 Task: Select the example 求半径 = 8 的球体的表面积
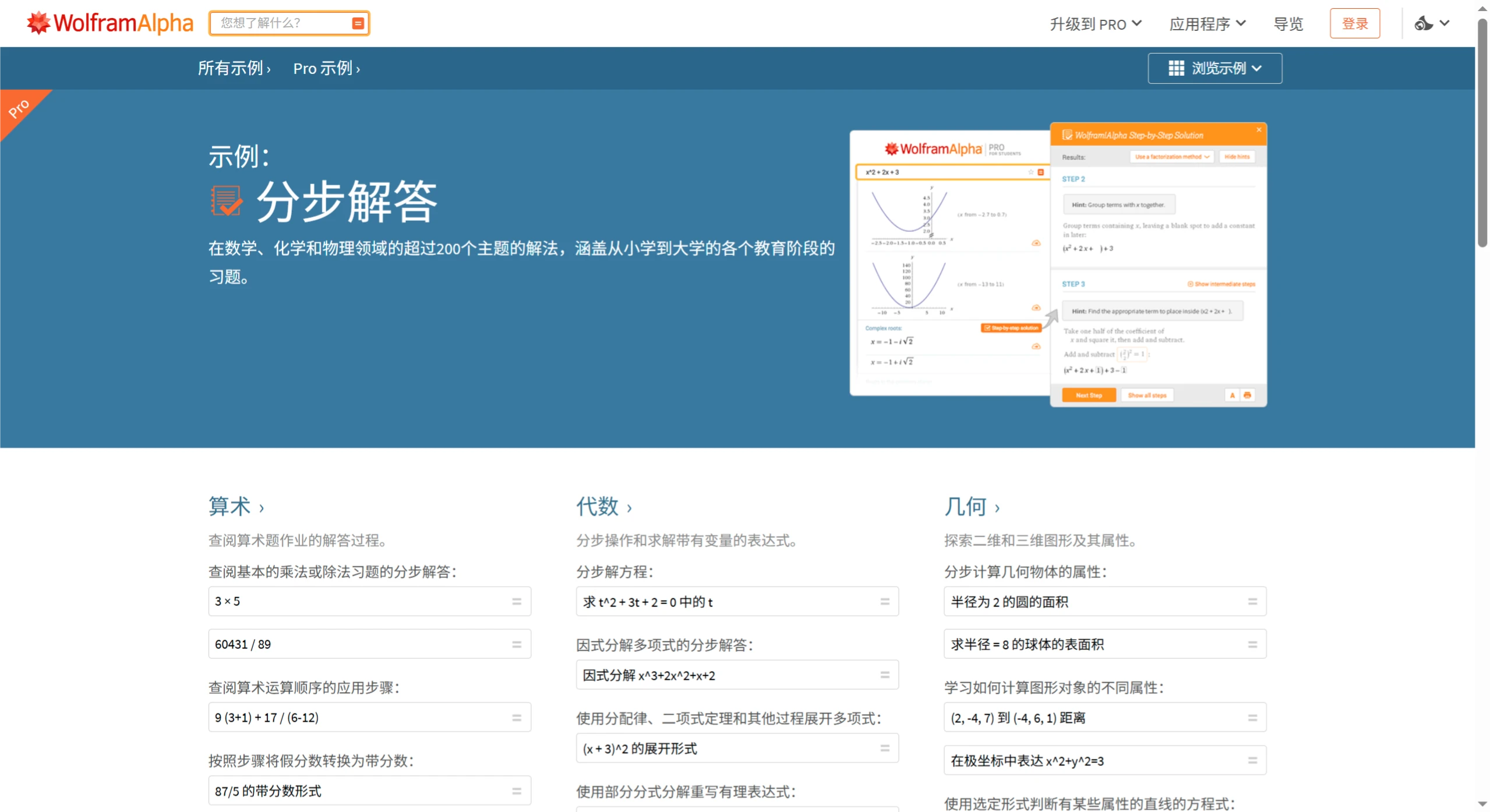1105,644
